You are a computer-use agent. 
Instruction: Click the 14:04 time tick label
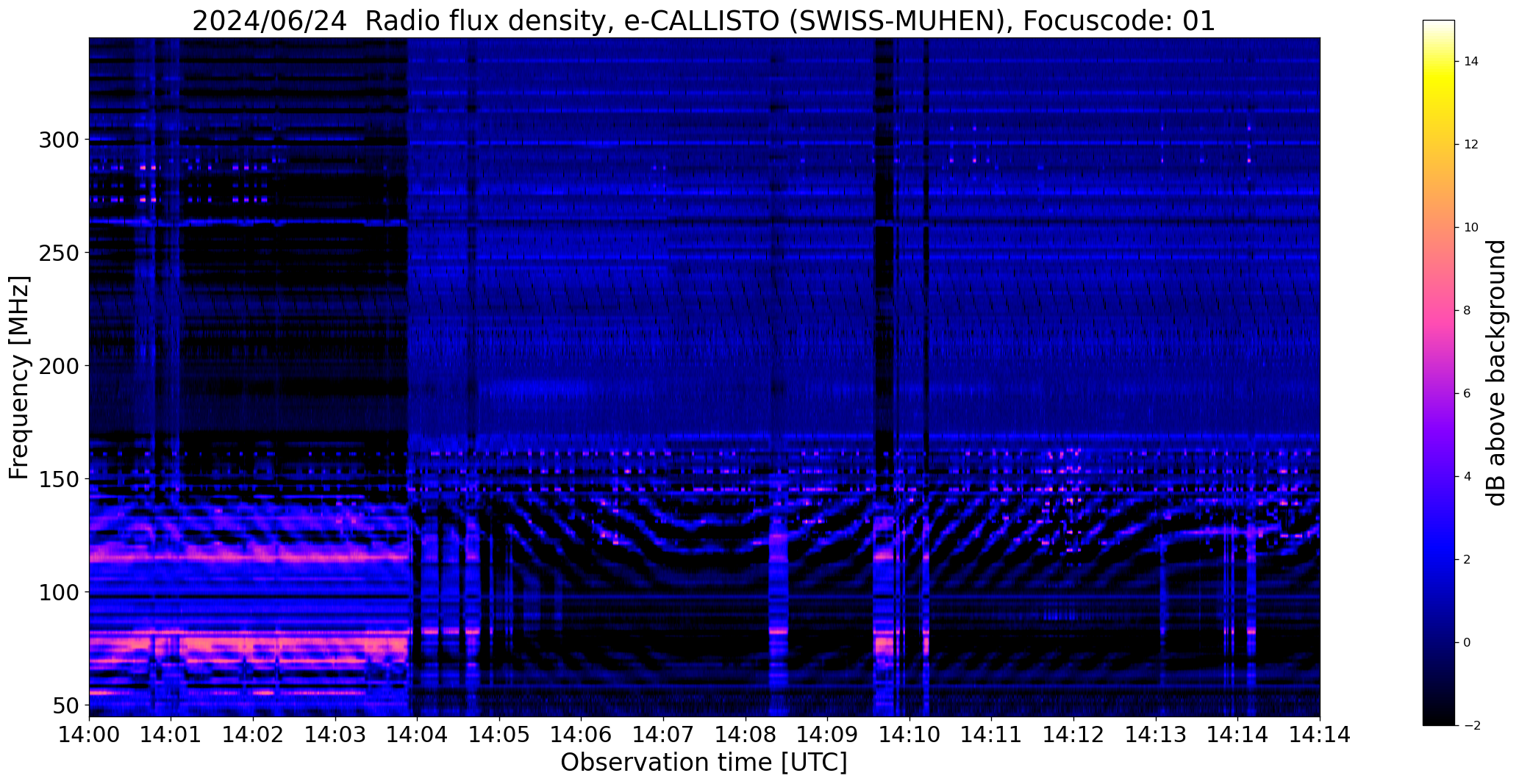[418, 734]
